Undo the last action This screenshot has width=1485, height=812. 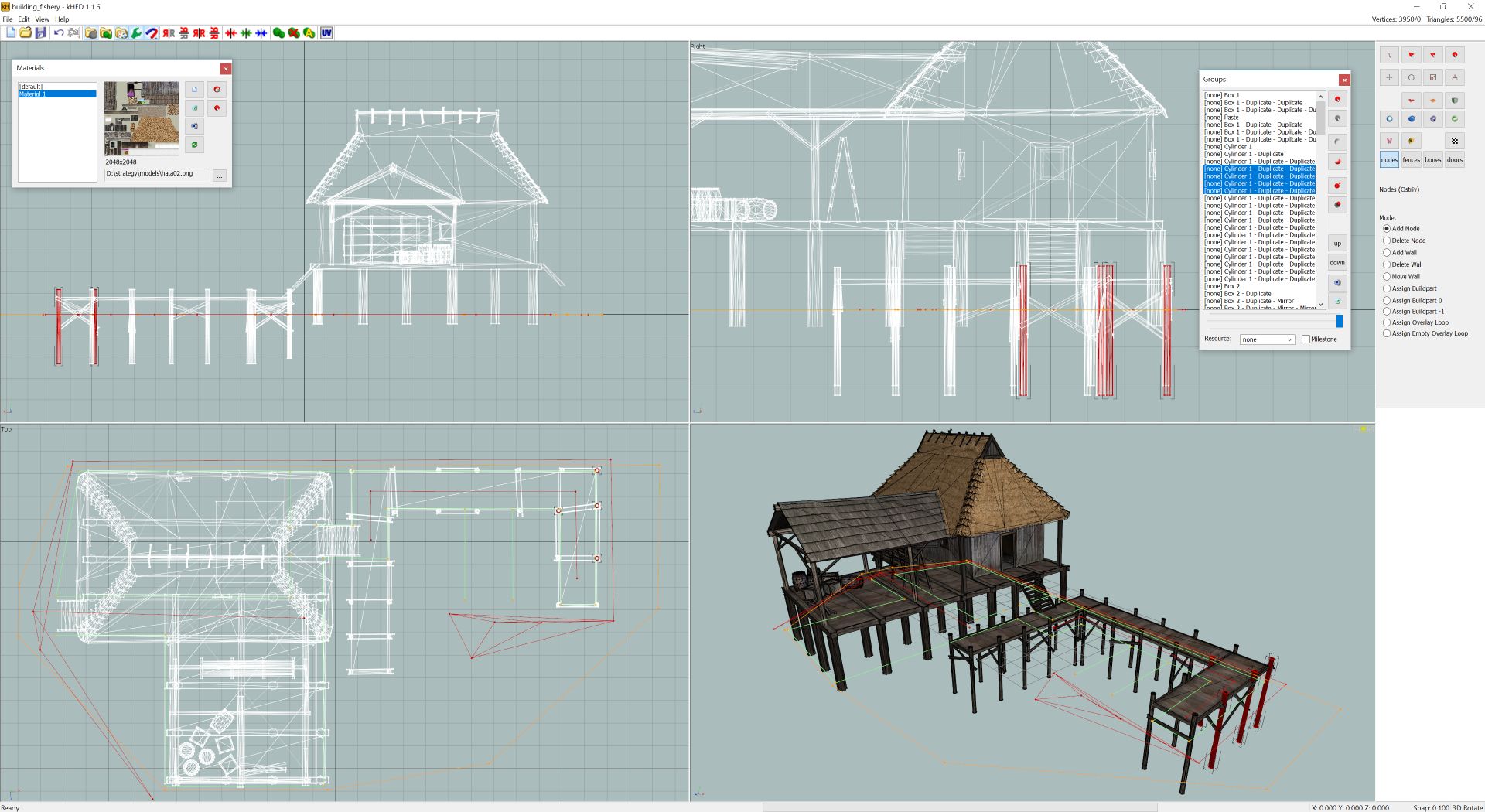coord(60,32)
